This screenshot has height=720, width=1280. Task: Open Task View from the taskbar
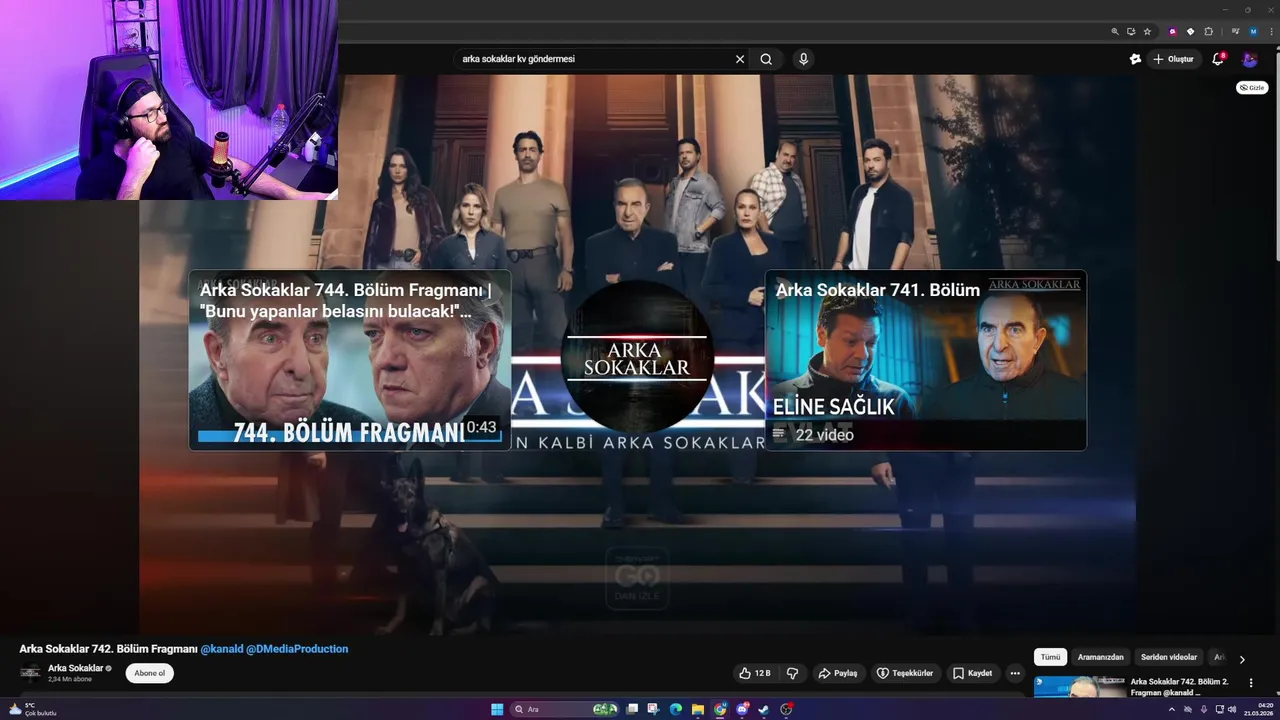click(632, 709)
